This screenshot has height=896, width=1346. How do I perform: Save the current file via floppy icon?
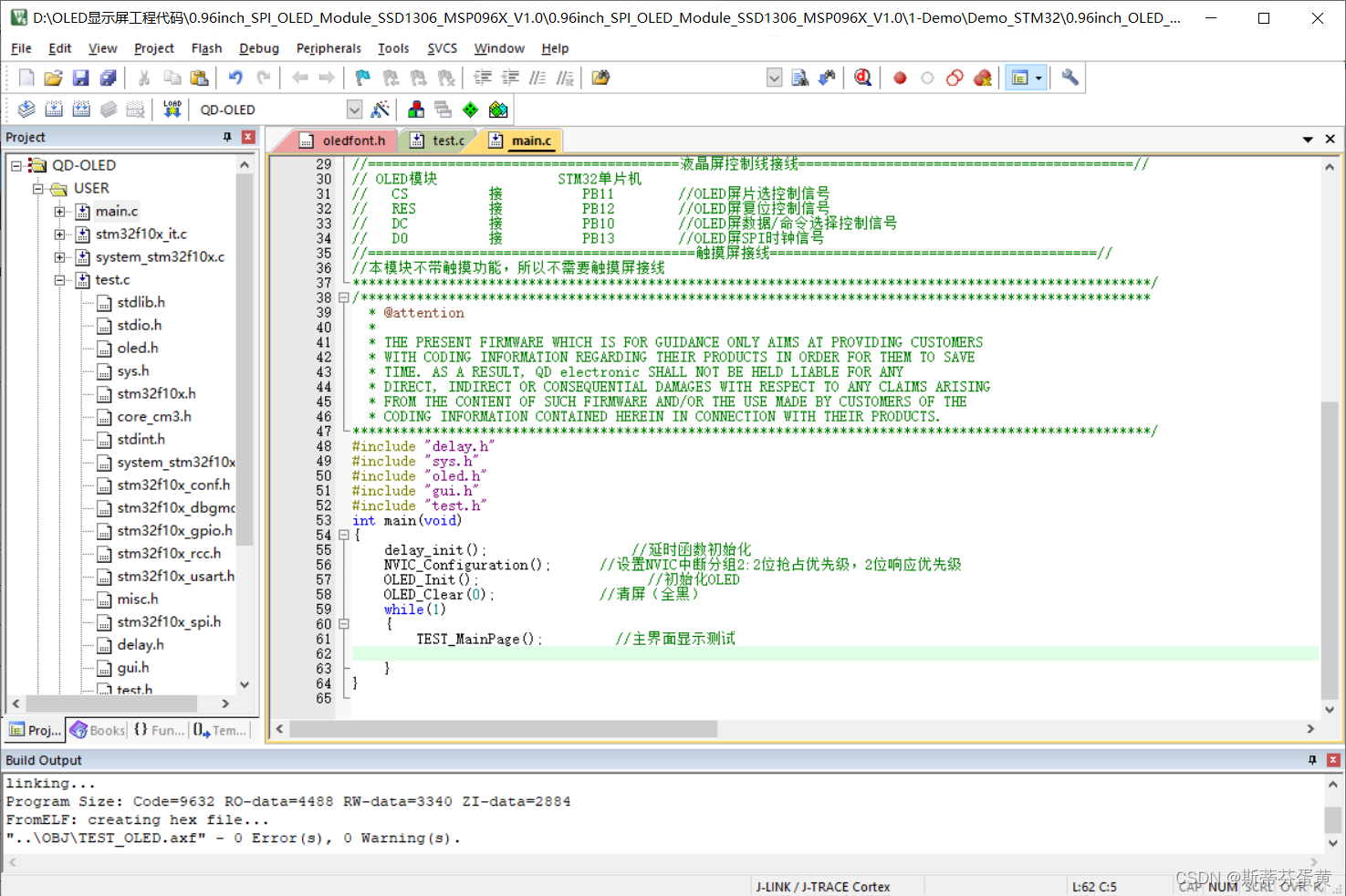80,78
